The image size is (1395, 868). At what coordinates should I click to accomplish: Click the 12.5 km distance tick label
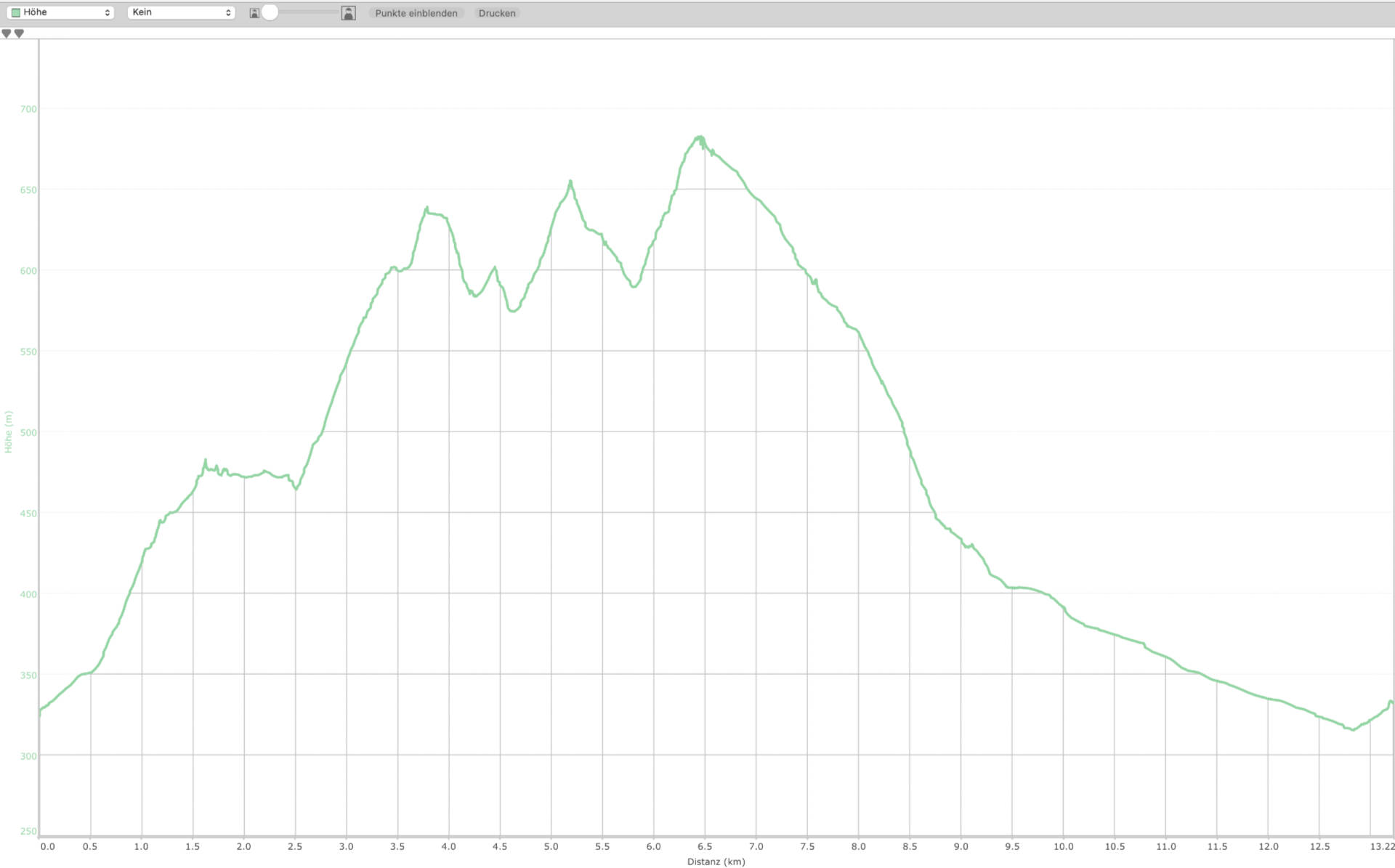click(1319, 846)
